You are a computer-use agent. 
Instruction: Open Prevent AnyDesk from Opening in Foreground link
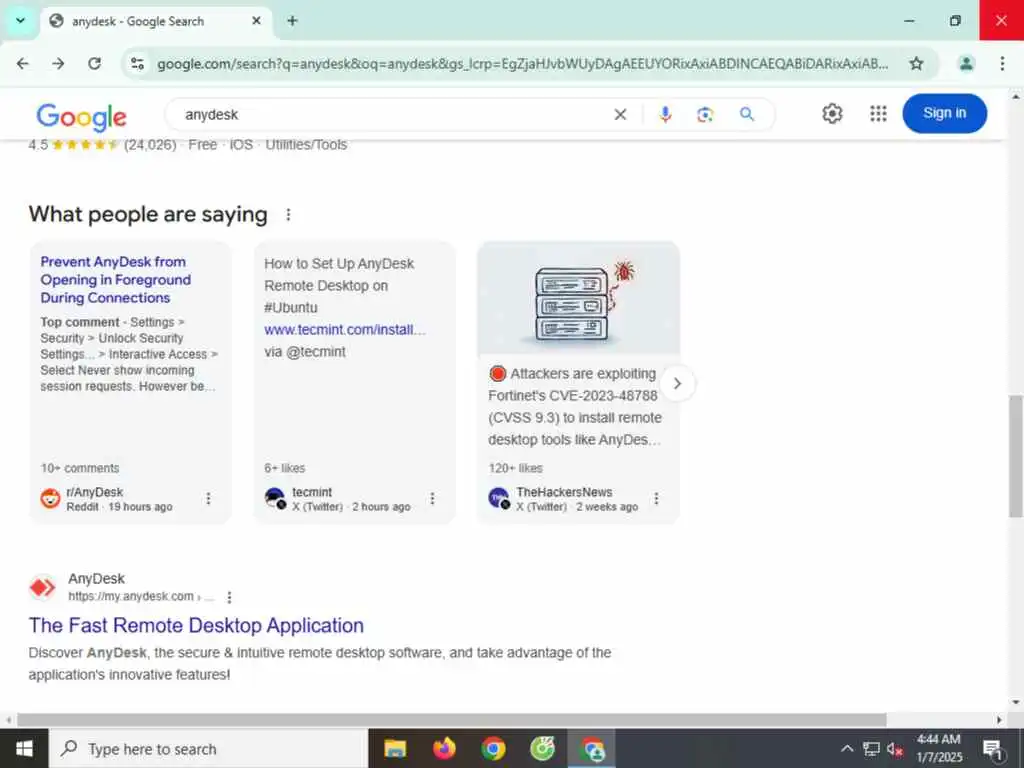(x=116, y=280)
